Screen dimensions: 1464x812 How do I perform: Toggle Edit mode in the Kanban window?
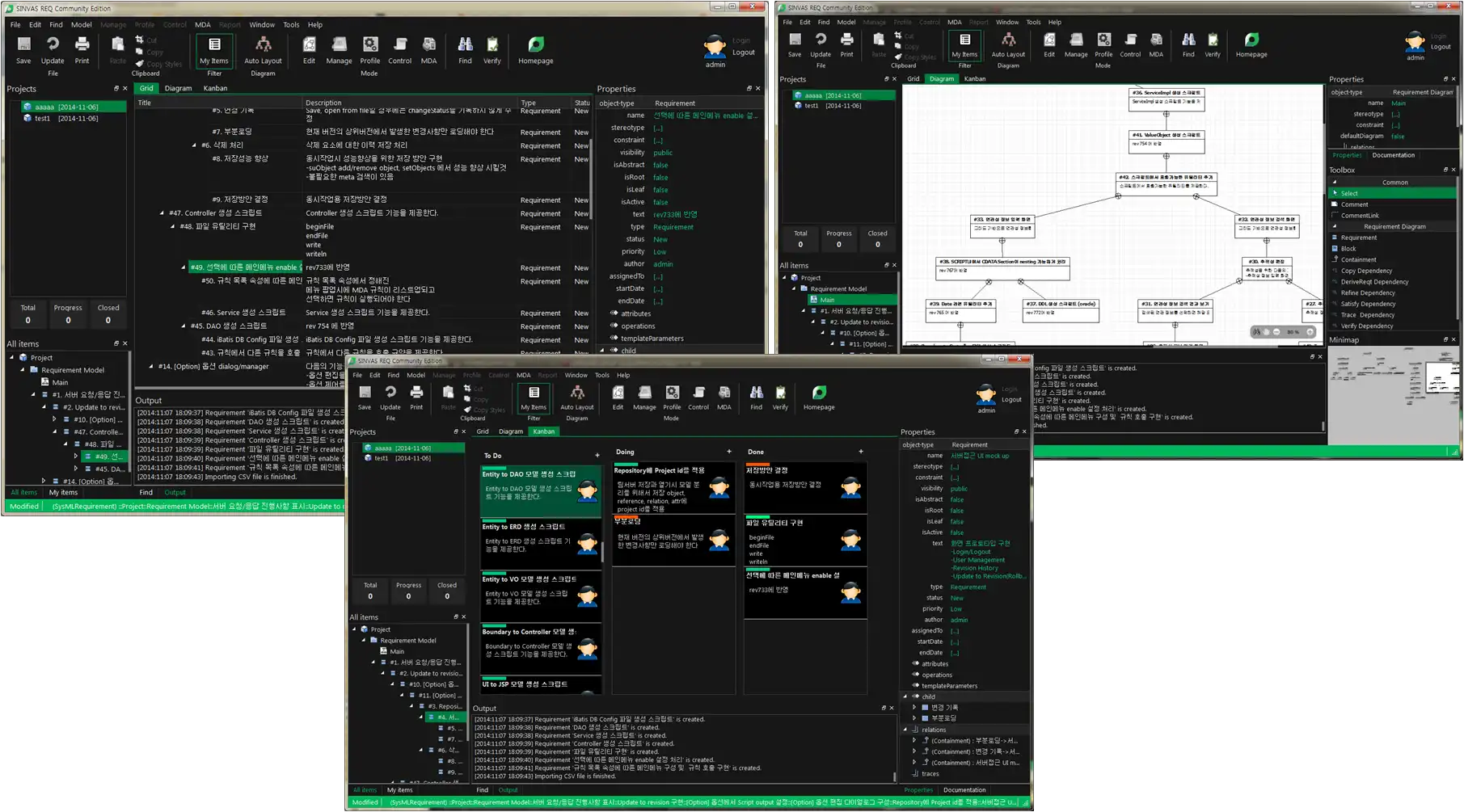618,397
